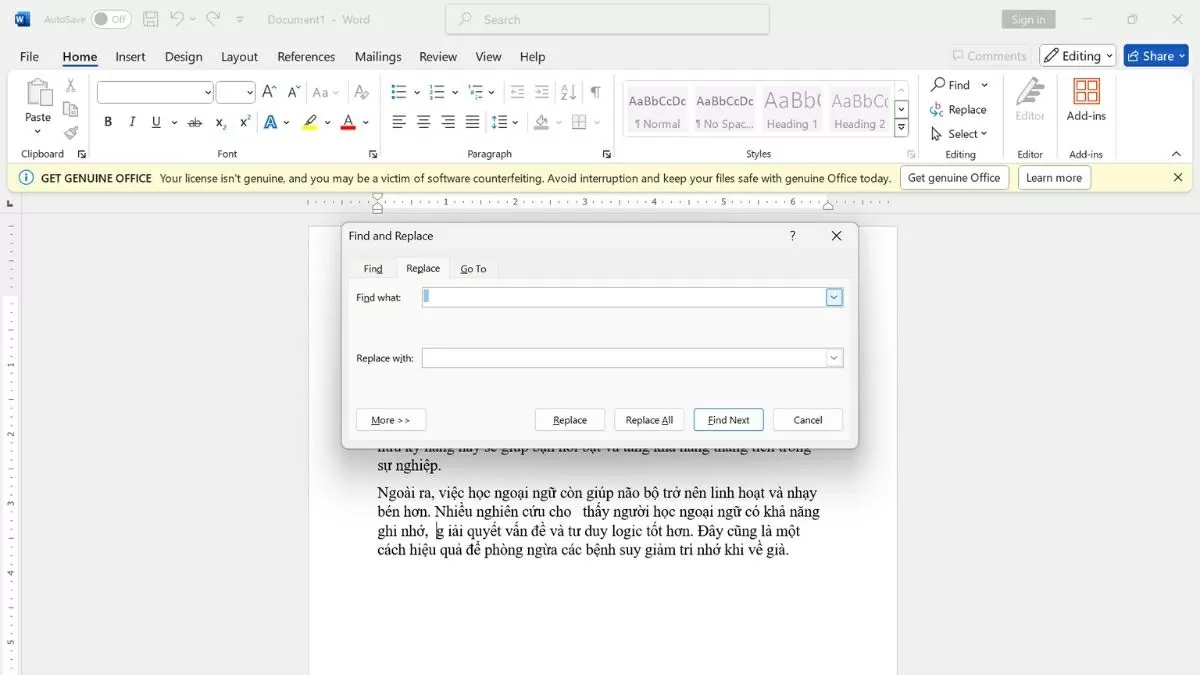Viewport: 1200px width, 675px height.
Task: Expand the Find what dropdown arrow
Action: pyautogui.click(x=834, y=297)
